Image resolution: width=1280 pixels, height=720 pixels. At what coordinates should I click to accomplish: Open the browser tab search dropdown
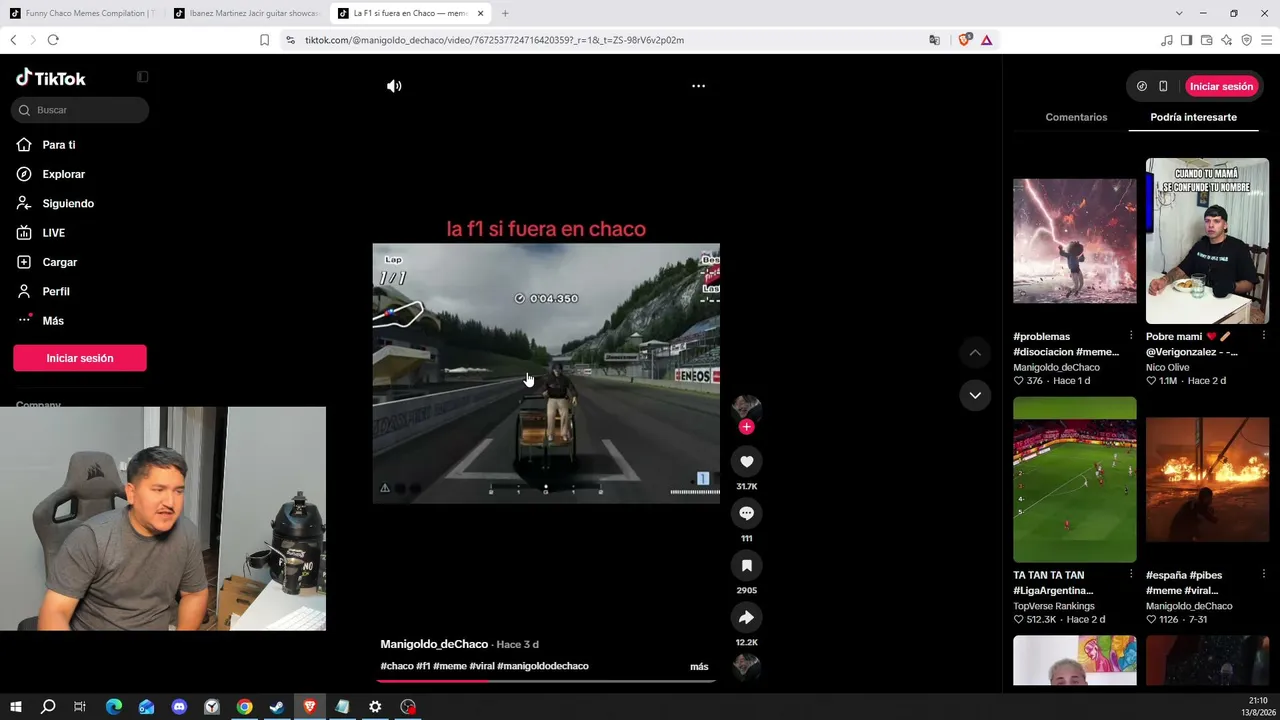coord(1179,13)
